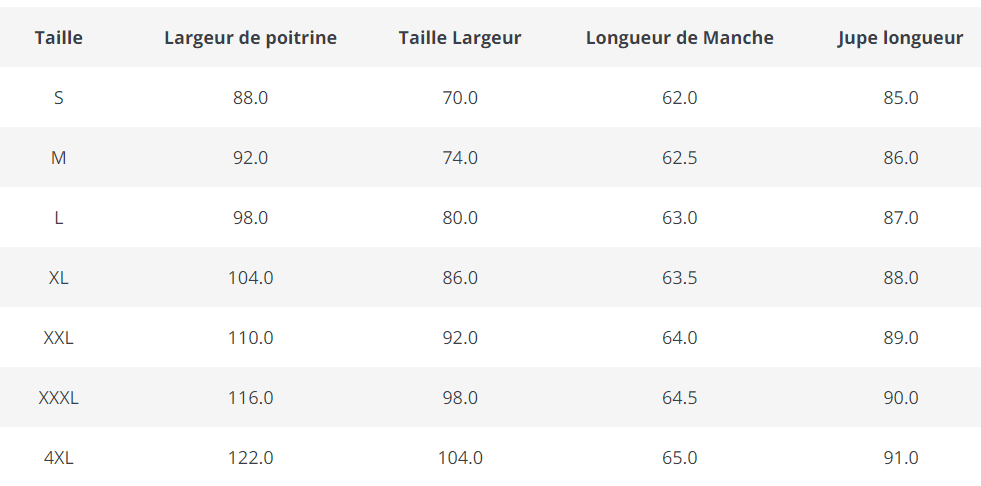Click the Longueur de Manche header
The height and width of the screenshot is (486, 981).
[x=680, y=38]
